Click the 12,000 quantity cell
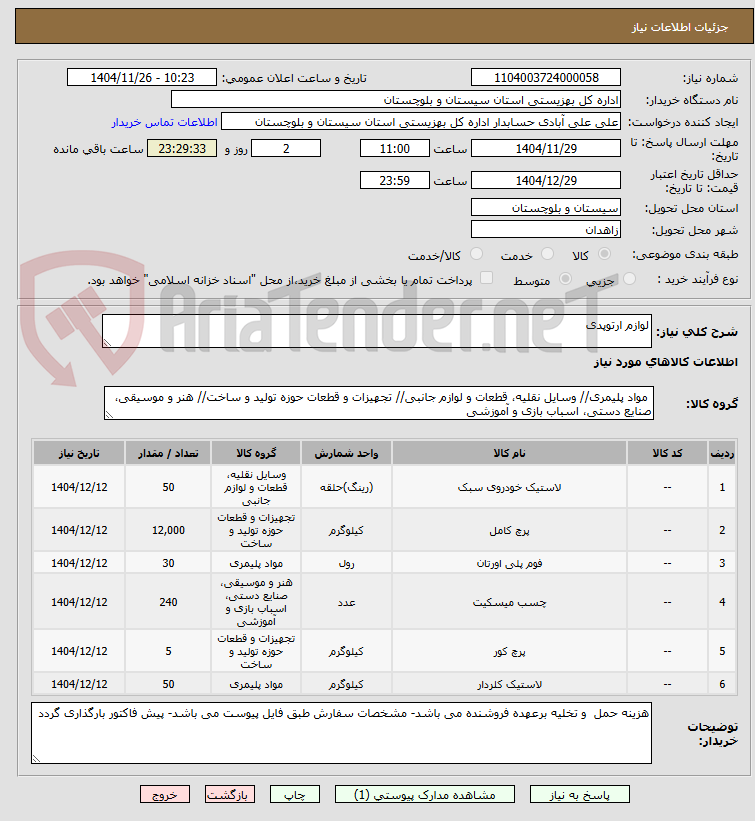Screen dimensions: 755x821 [x=168, y=530]
